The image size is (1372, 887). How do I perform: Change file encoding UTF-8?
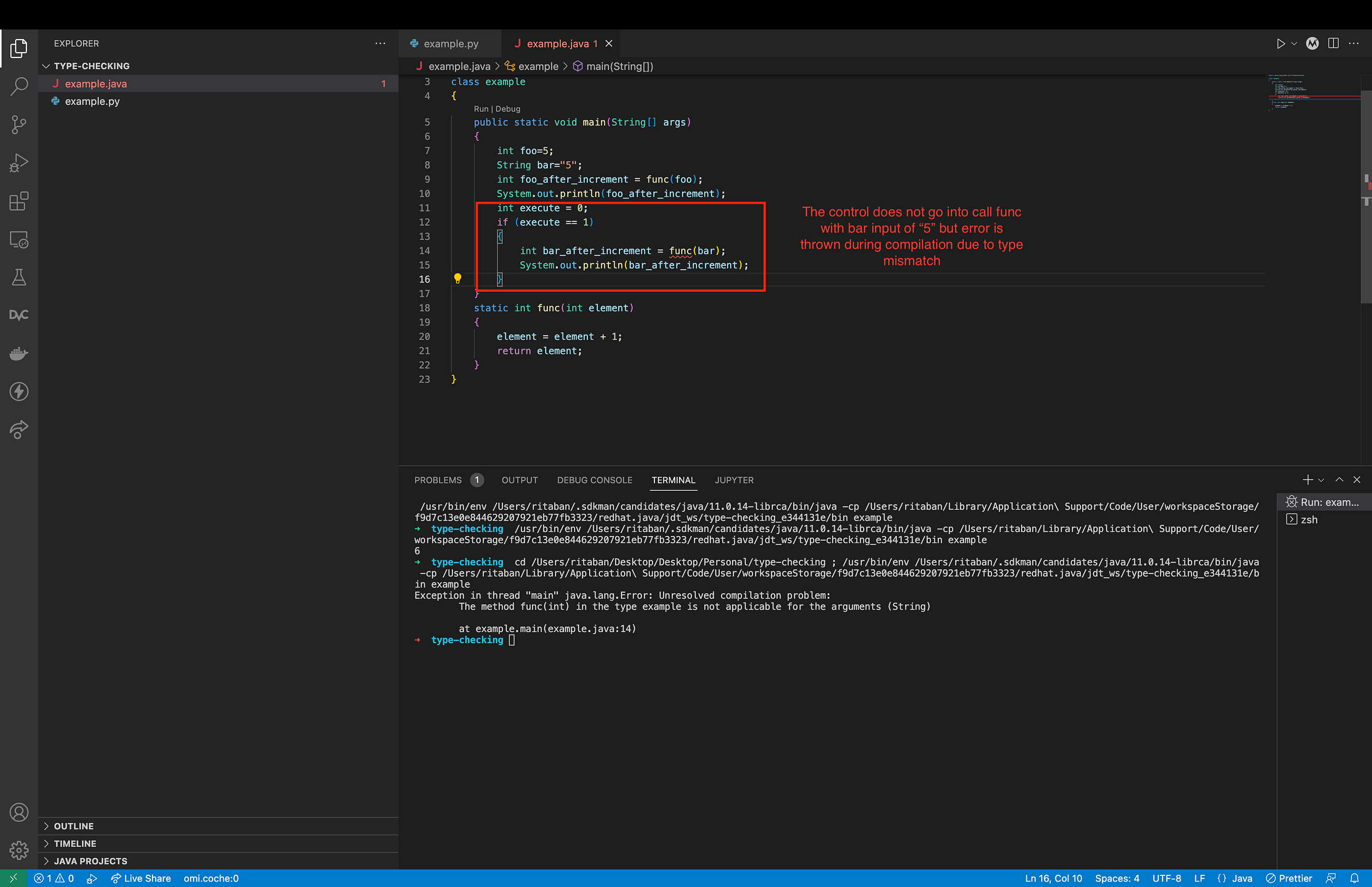(1166, 879)
